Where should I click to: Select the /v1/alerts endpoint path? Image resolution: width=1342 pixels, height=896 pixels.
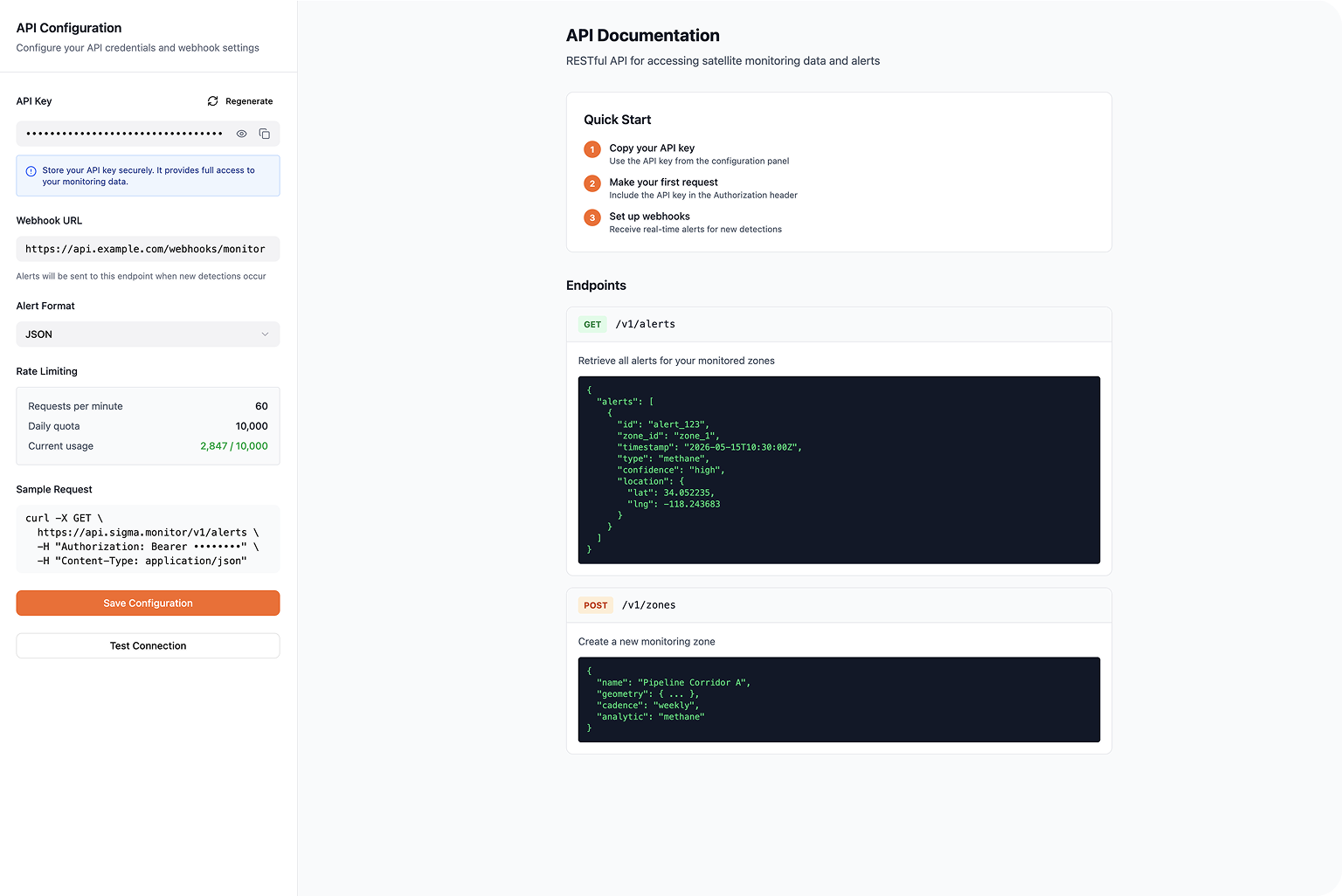click(x=646, y=324)
